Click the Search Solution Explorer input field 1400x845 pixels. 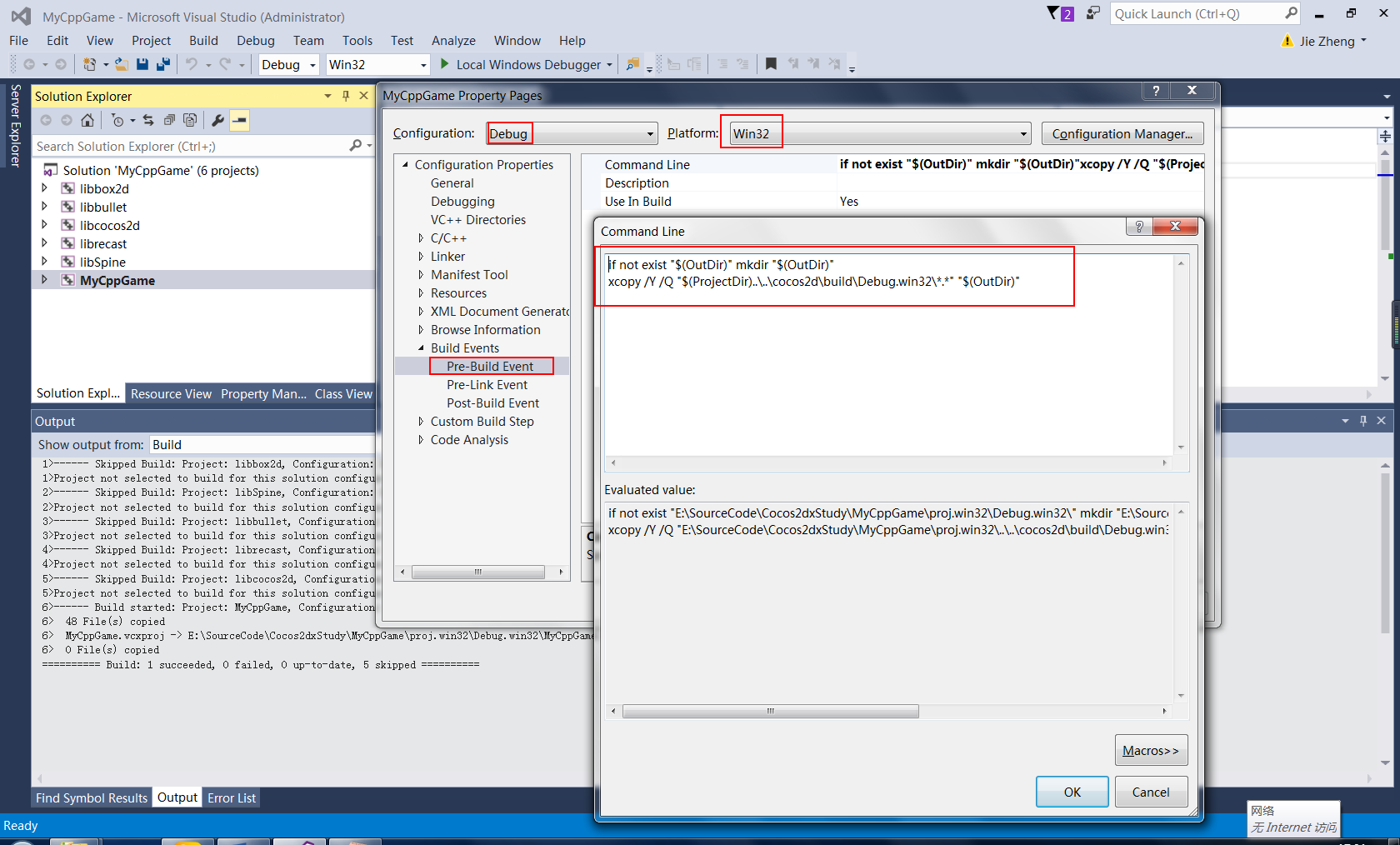tap(192, 146)
